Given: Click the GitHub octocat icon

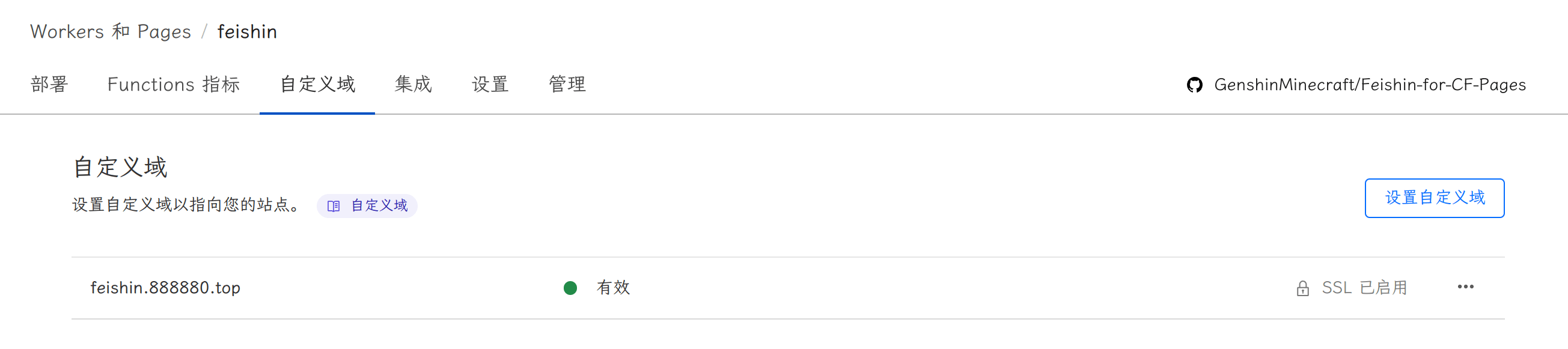Looking at the screenshot, I should pos(1194,85).
